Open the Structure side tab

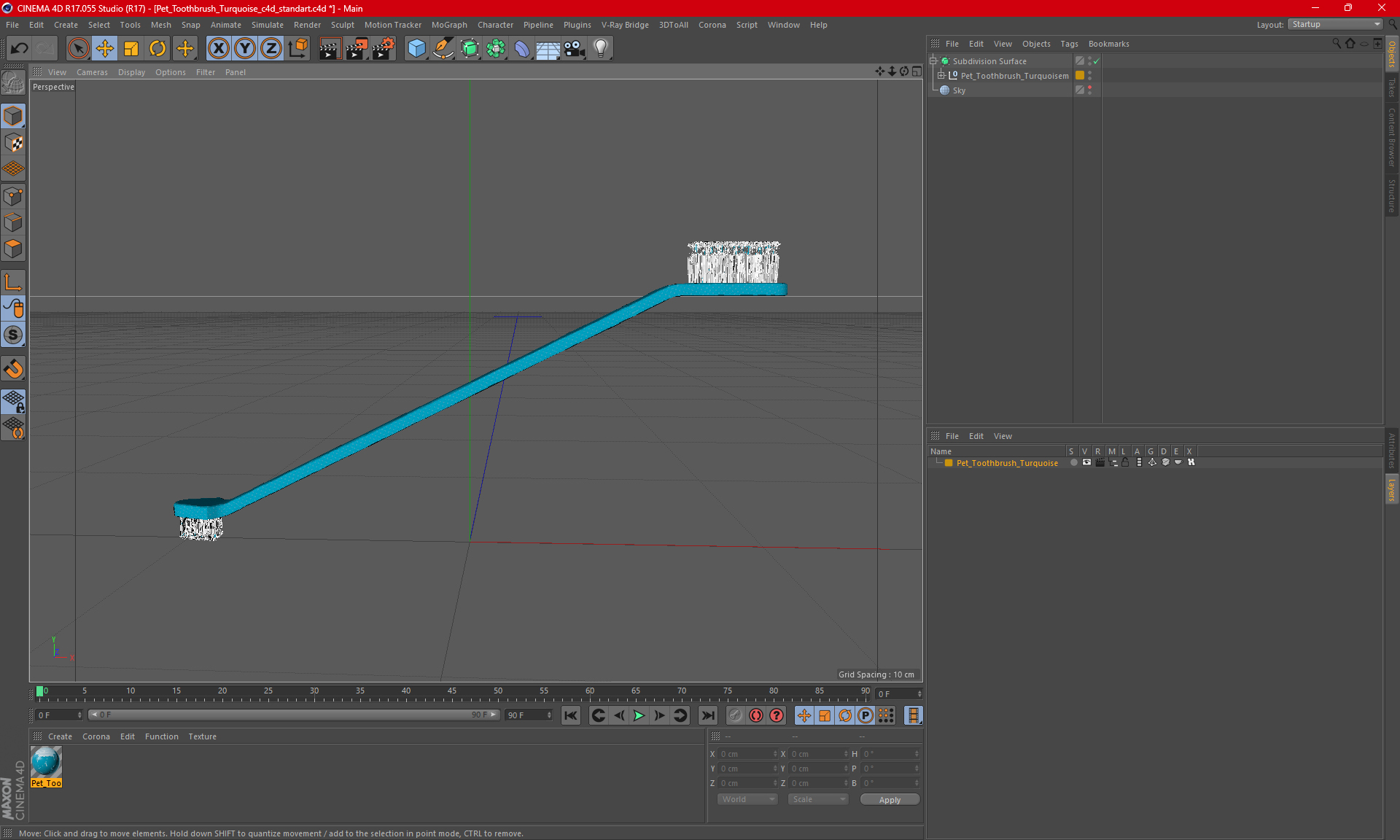tap(1392, 195)
